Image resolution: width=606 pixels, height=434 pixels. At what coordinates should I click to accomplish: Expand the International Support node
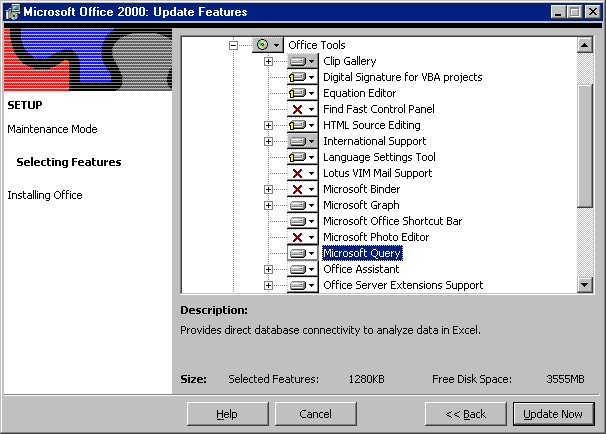point(268,141)
